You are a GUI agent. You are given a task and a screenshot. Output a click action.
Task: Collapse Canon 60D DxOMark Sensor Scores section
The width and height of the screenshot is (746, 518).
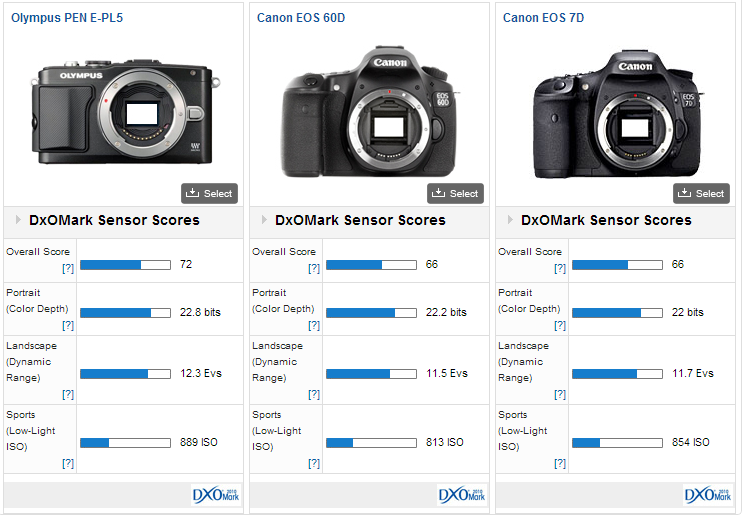click(263, 220)
